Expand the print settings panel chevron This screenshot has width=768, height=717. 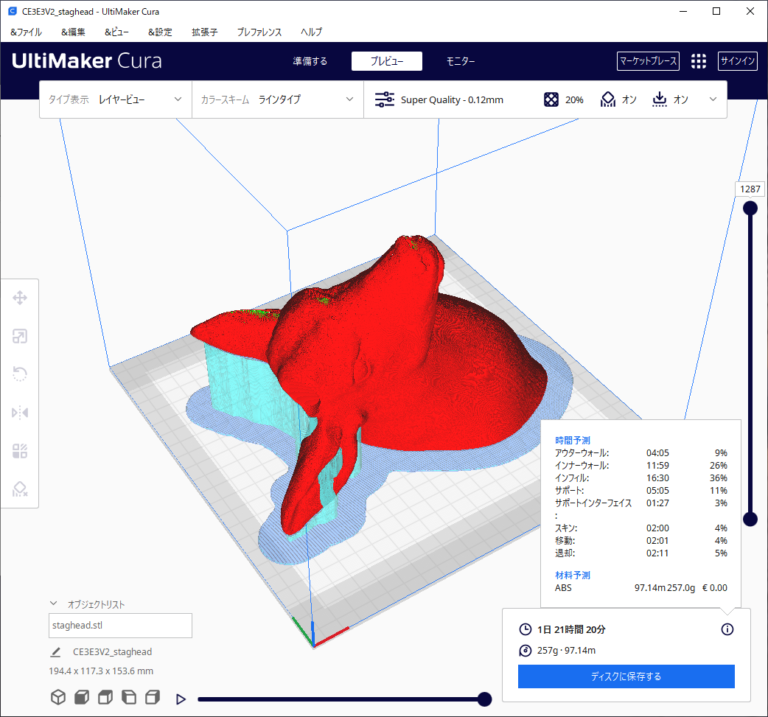coord(713,100)
